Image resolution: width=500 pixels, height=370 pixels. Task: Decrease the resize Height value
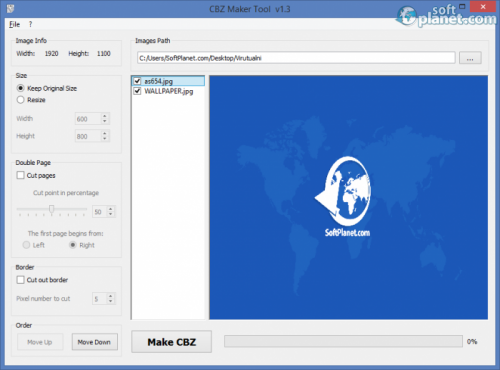coord(105,139)
